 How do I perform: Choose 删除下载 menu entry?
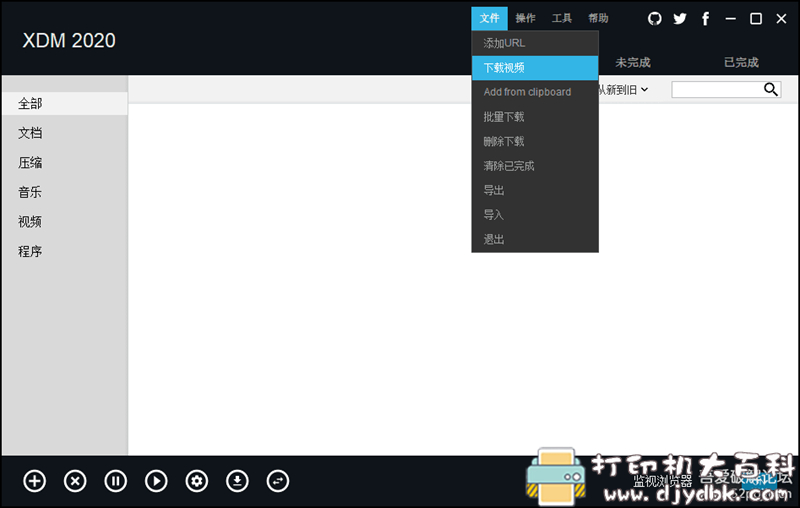[535, 141]
